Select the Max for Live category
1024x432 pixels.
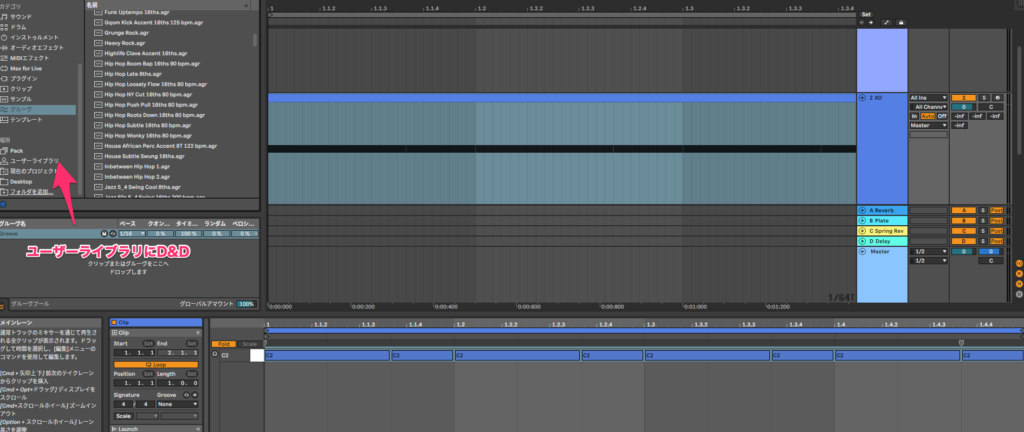tap(26, 67)
